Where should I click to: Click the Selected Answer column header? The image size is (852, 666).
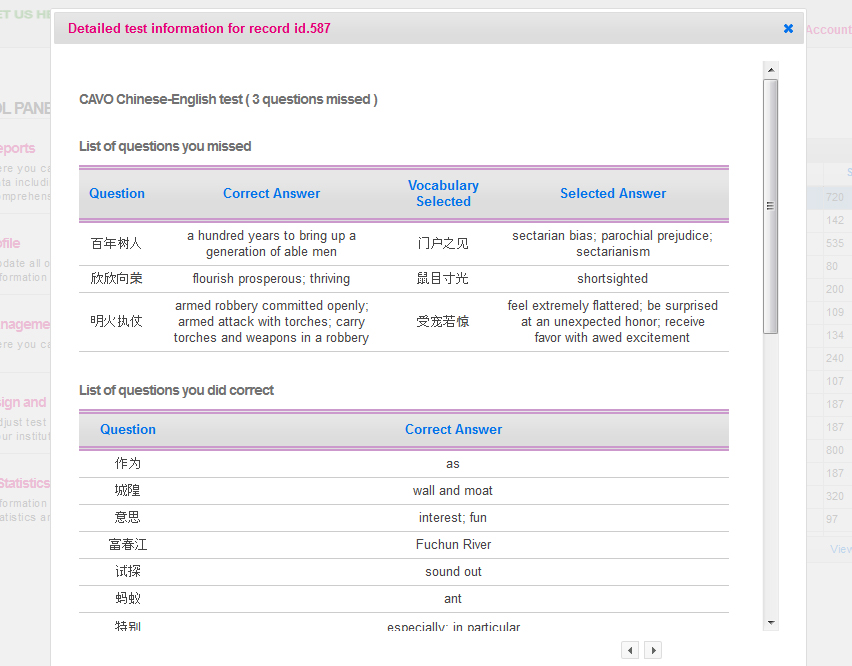[612, 194]
